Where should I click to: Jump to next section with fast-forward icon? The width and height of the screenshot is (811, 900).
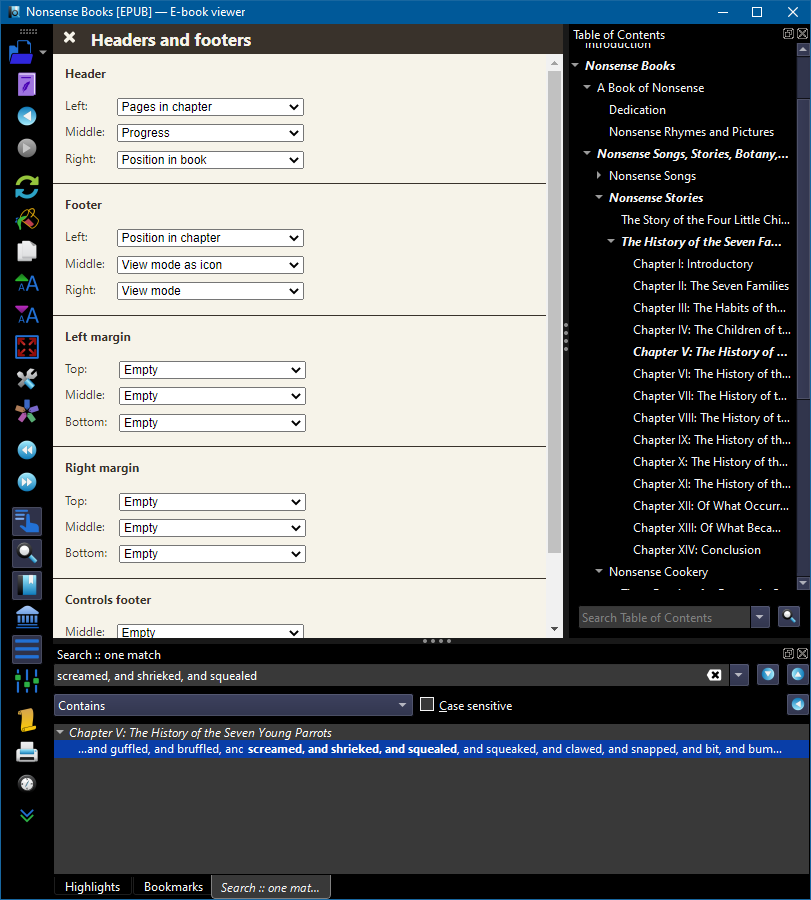tap(26, 482)
